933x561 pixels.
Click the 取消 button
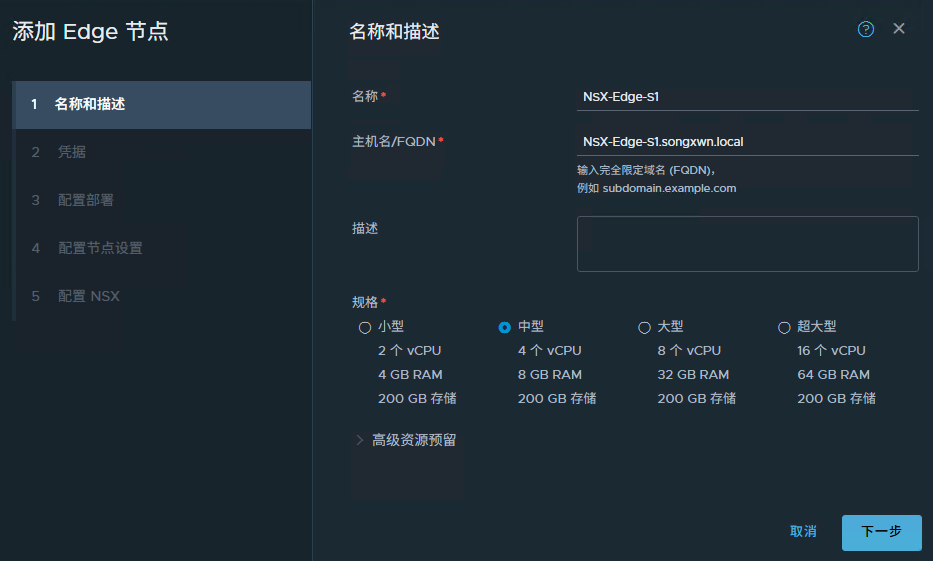click(x=803, y=532)
